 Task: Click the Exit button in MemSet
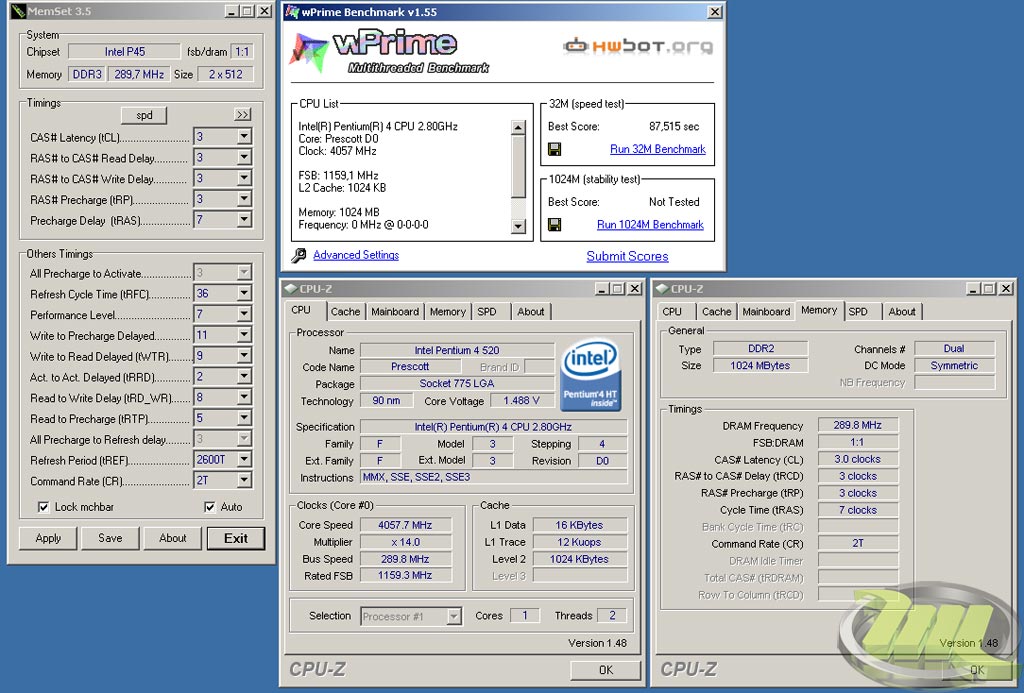[x=236, y=538]
